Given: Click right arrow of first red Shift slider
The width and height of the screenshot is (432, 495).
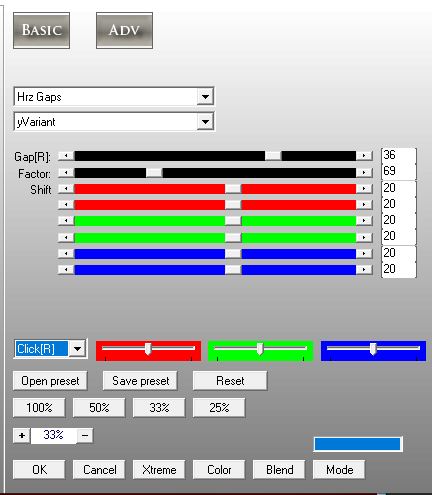Looking at the screenshot, I should [x=364, y=189].
